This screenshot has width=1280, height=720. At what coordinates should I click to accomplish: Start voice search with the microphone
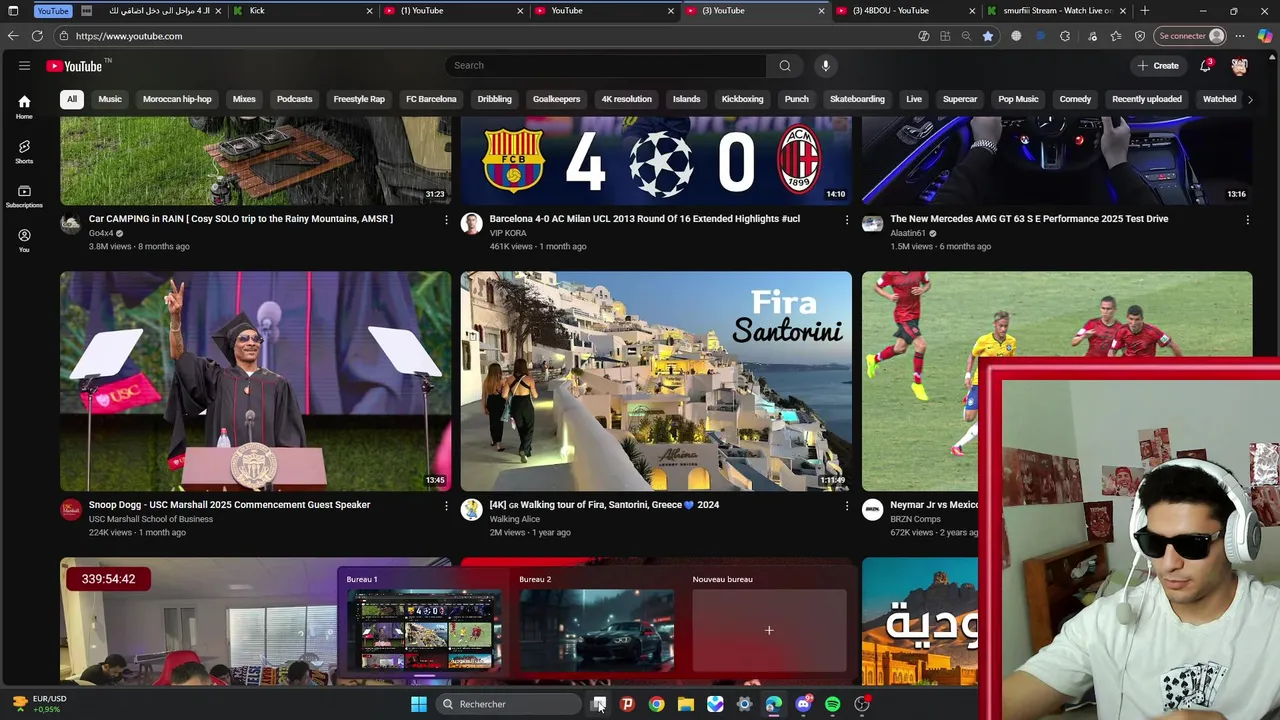[825, 66]
